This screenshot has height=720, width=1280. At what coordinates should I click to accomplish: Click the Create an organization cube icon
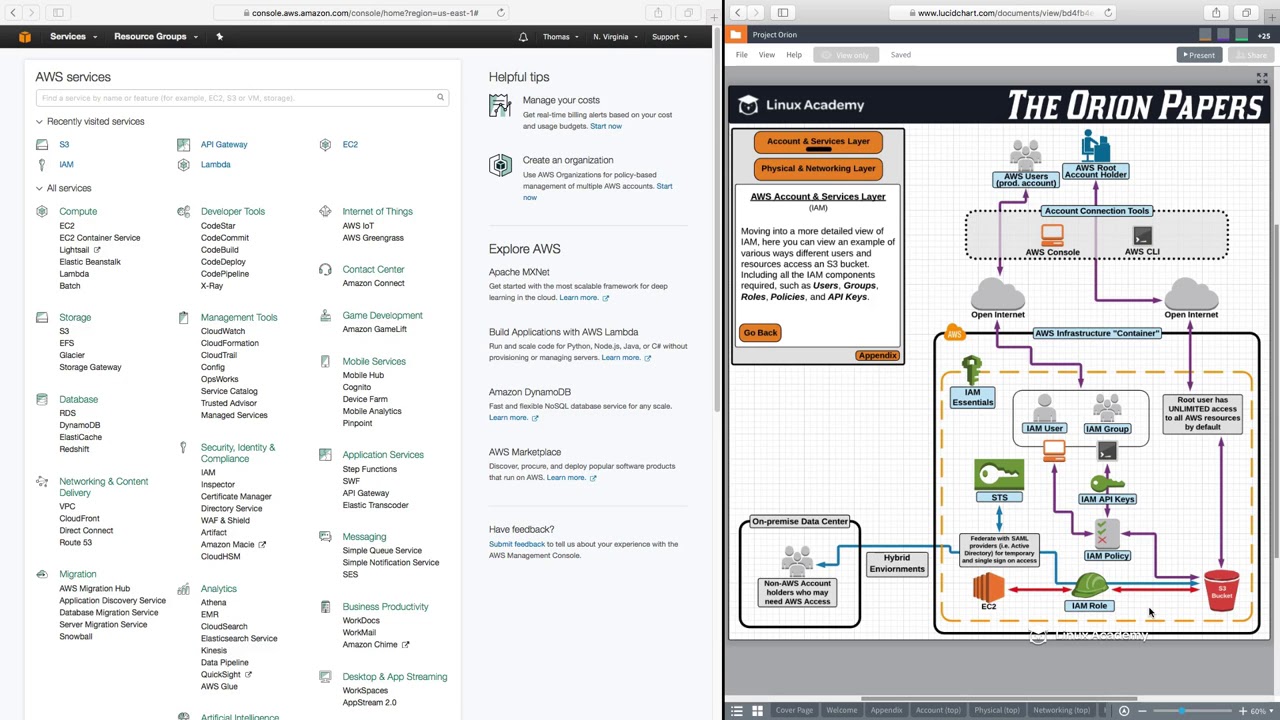click(500, 166)
